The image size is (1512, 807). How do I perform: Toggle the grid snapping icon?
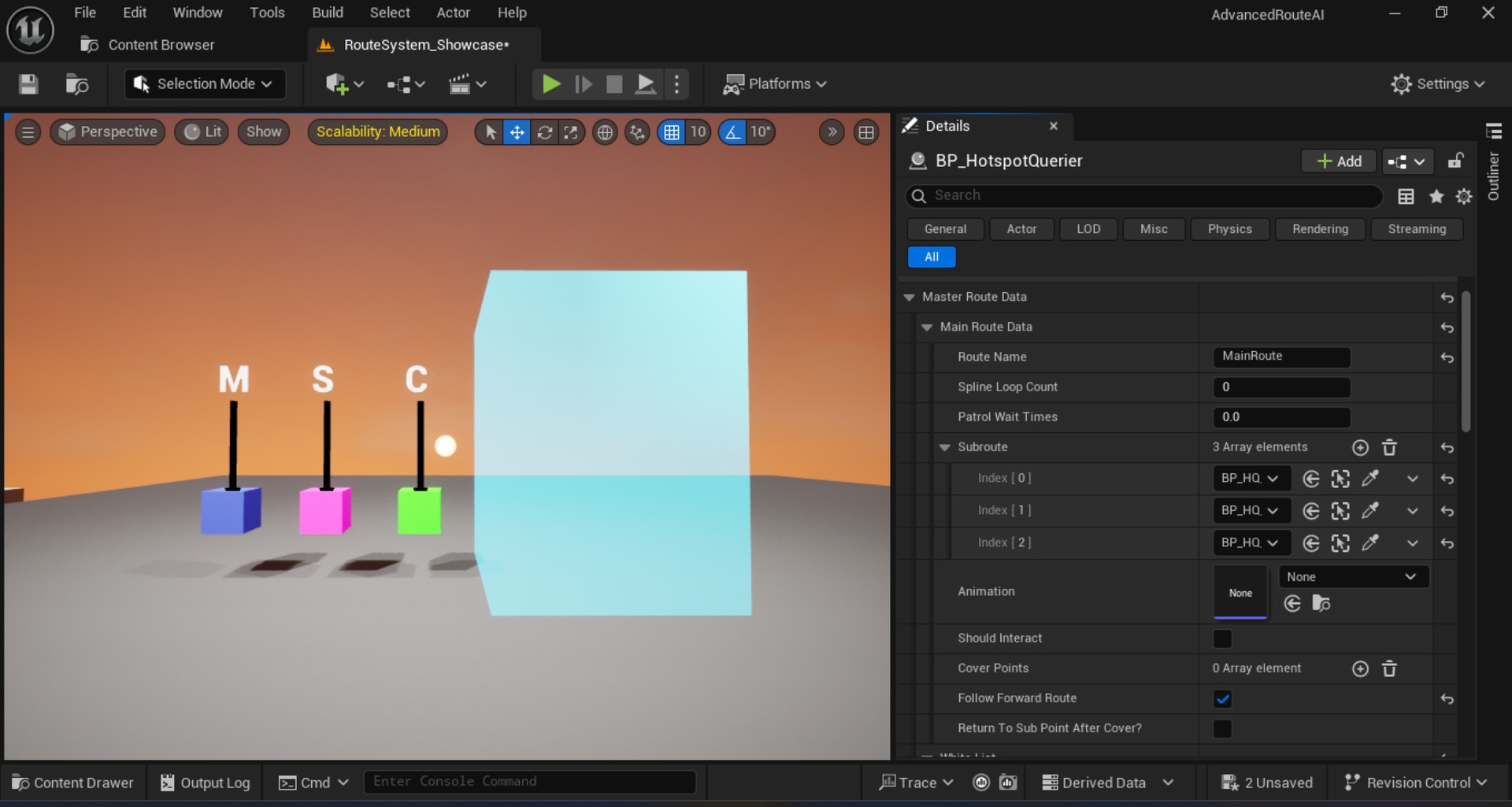pyautogui.click(x=672, y=132)
